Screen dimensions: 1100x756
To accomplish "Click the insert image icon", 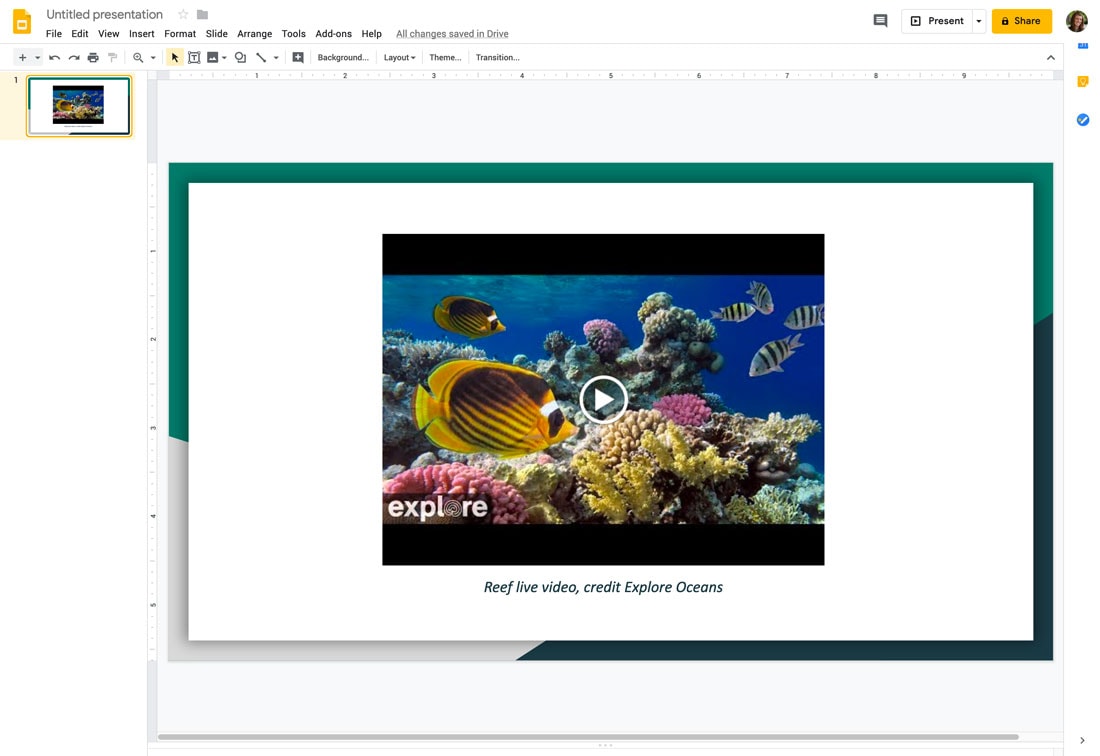I will tap(212, 58).
